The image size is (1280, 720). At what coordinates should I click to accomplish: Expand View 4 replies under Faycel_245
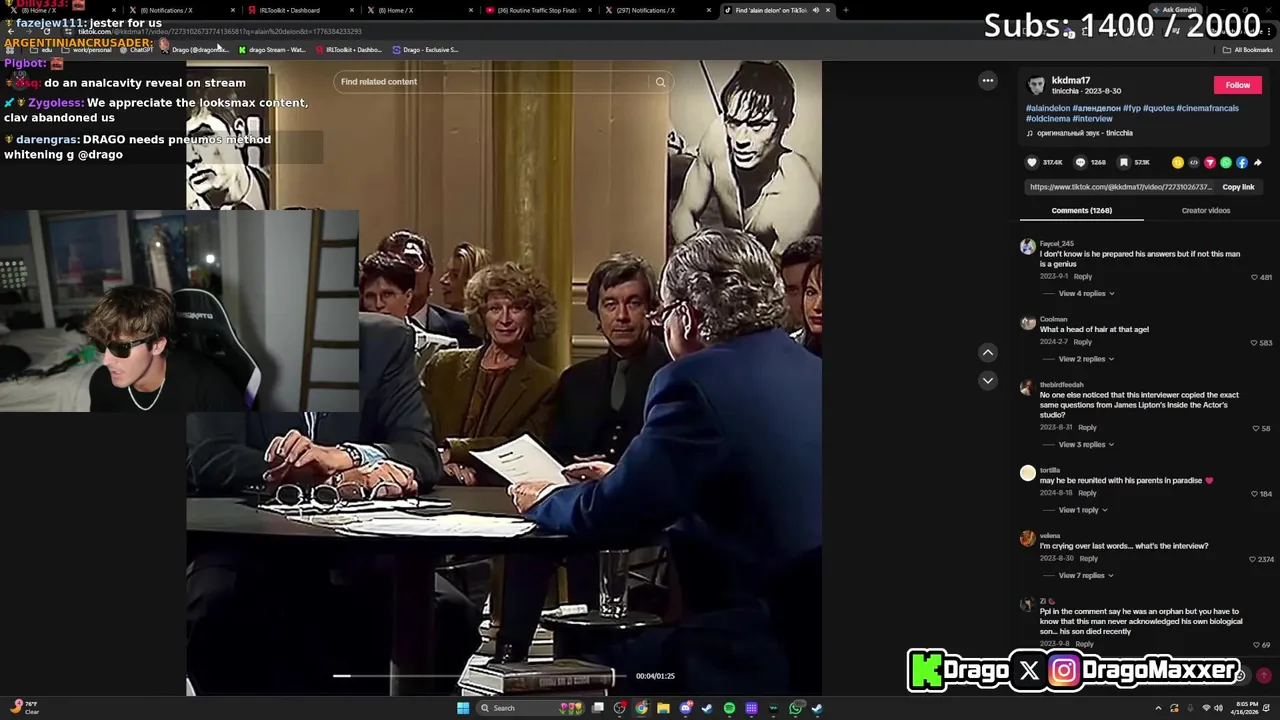[1086, 293]
